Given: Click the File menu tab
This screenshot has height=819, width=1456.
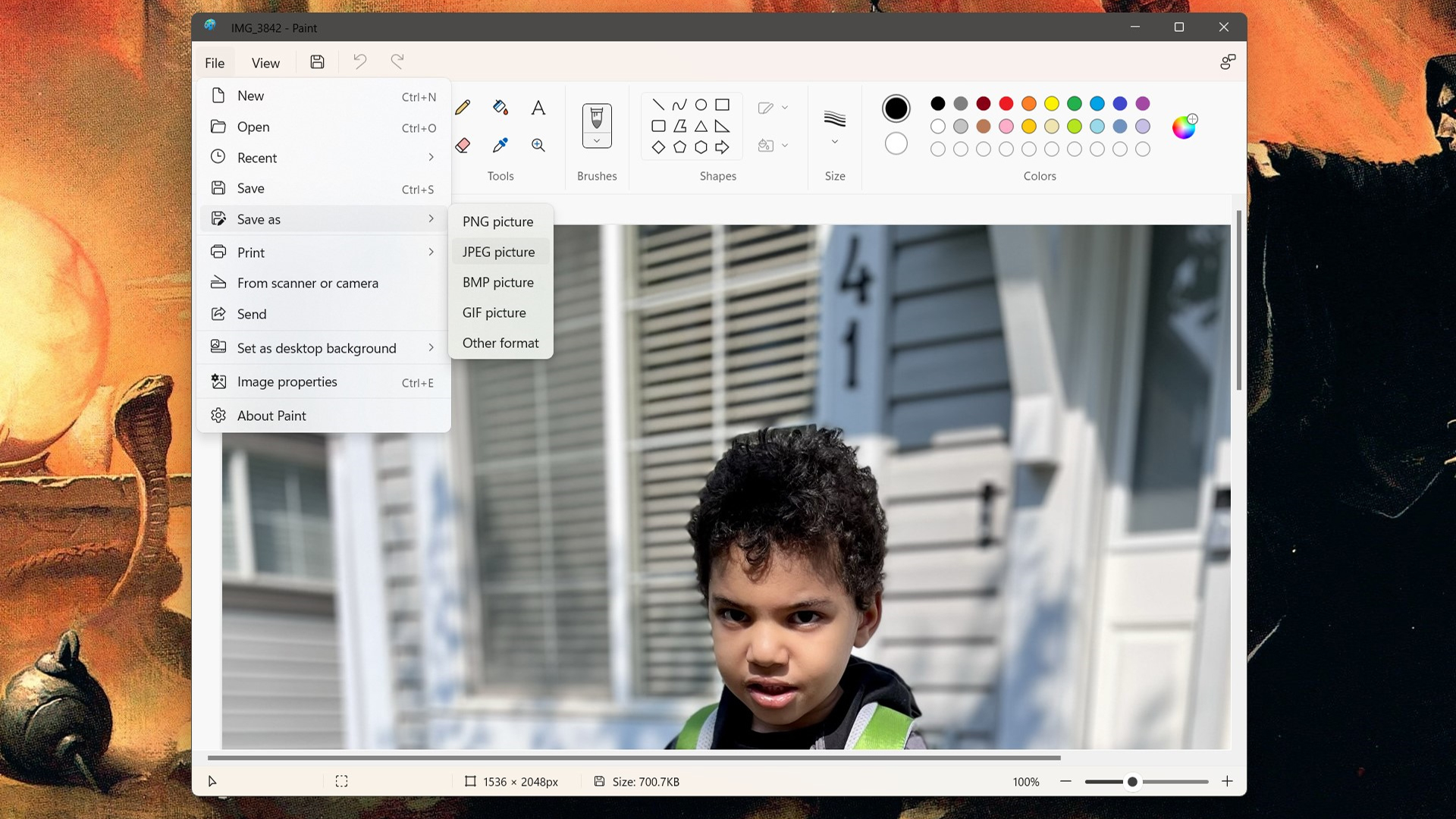Looking at the screenshot, I should tap(215, 62).
